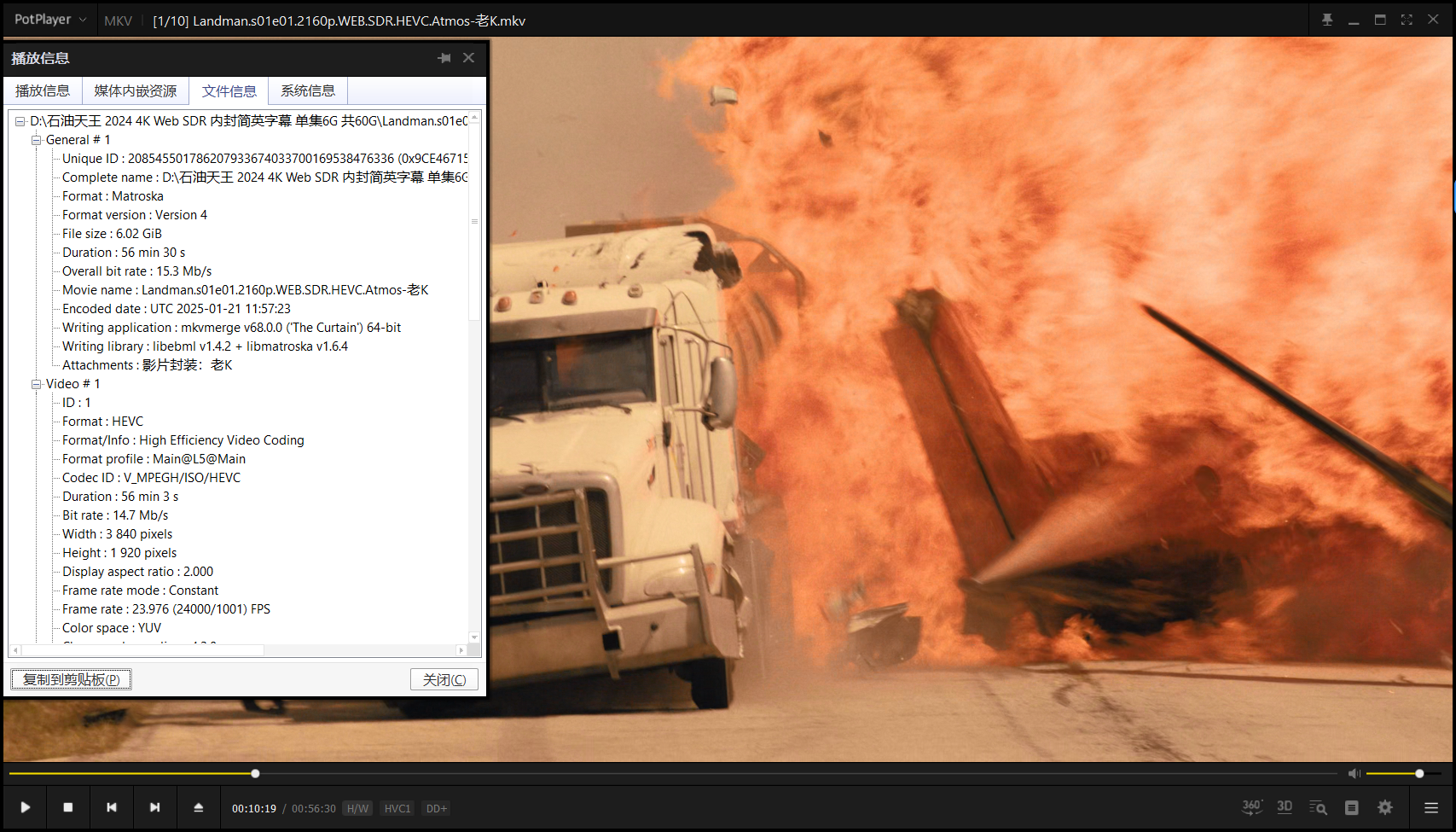The image size is (1456, 832).
Task: Collapse the General # 1 section
Action: pos(36,140)
